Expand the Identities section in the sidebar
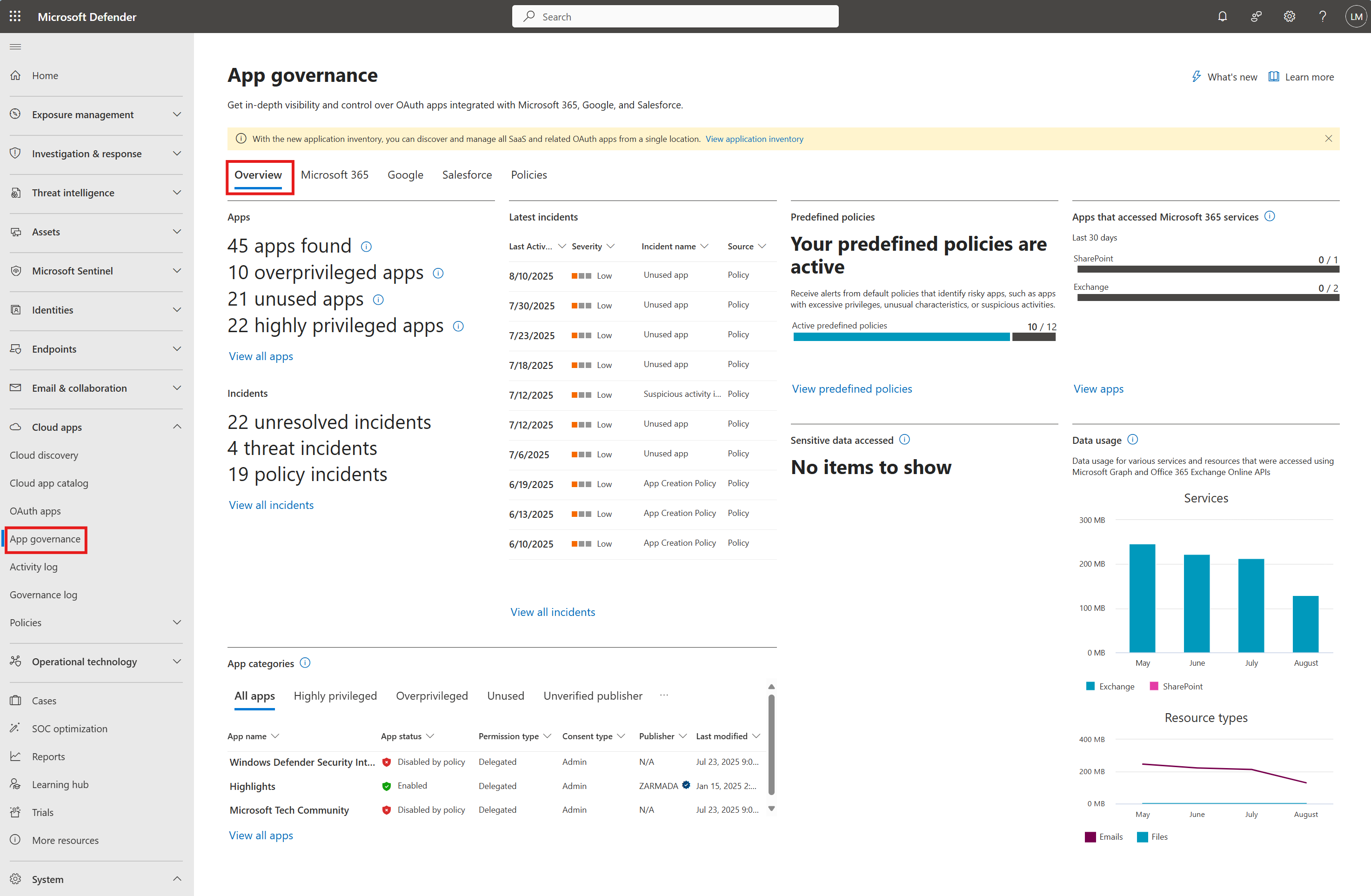Screen dimensions: 1371x896 [x=177, y=309]
